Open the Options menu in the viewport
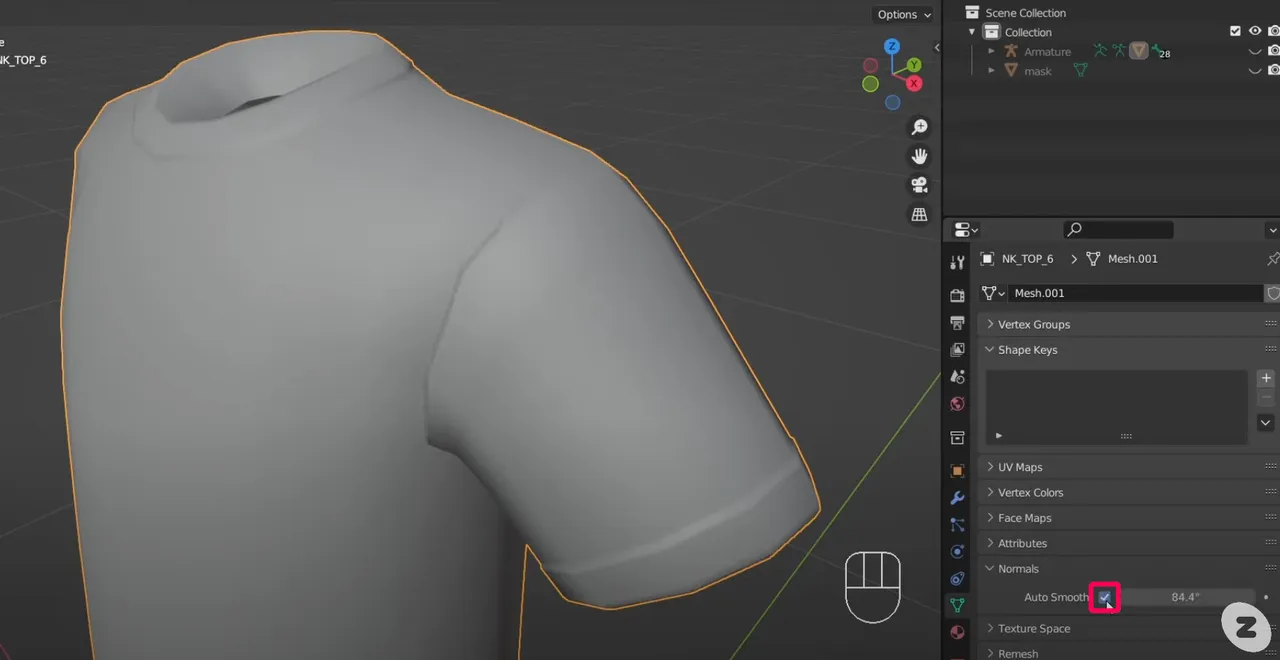Image resolution: width=1280 pixels, height=660 pixels. 898,14
